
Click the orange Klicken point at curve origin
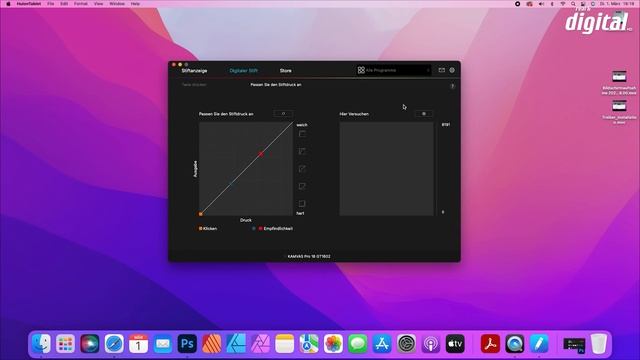[x=201, y=214]
